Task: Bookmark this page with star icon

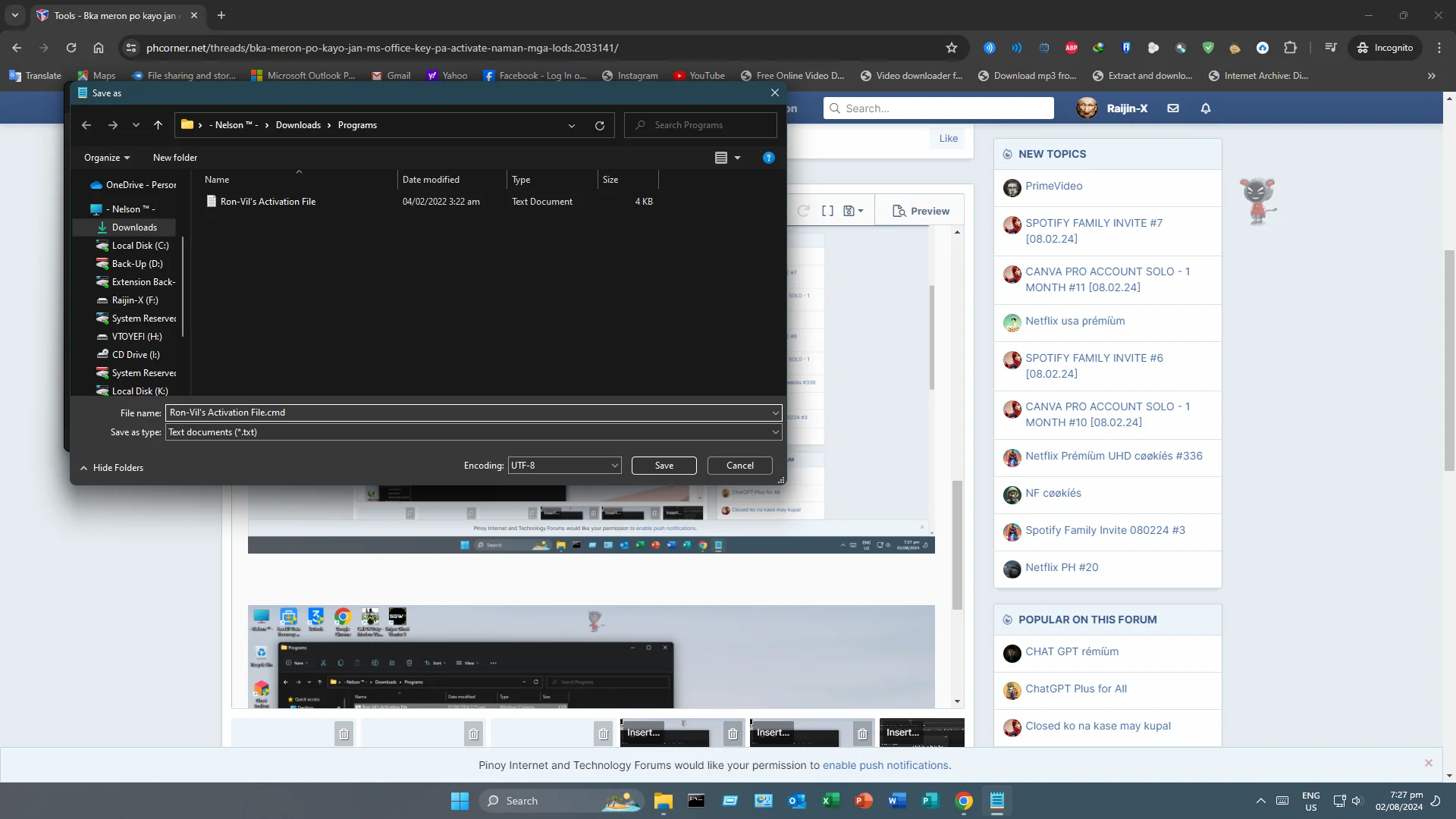Action: point(952,48)
